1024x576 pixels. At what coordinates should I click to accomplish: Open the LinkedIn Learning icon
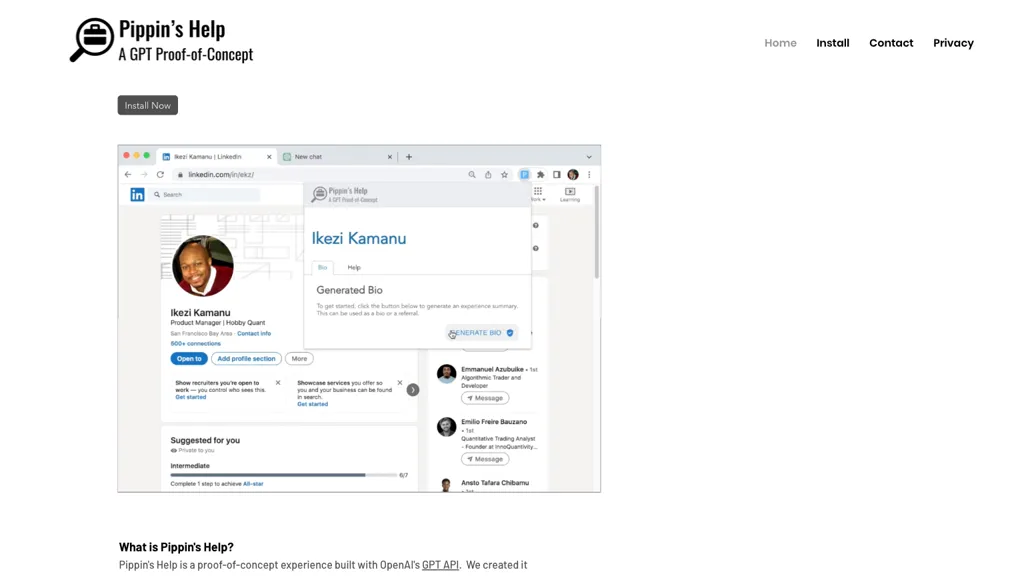click(569, 194)
